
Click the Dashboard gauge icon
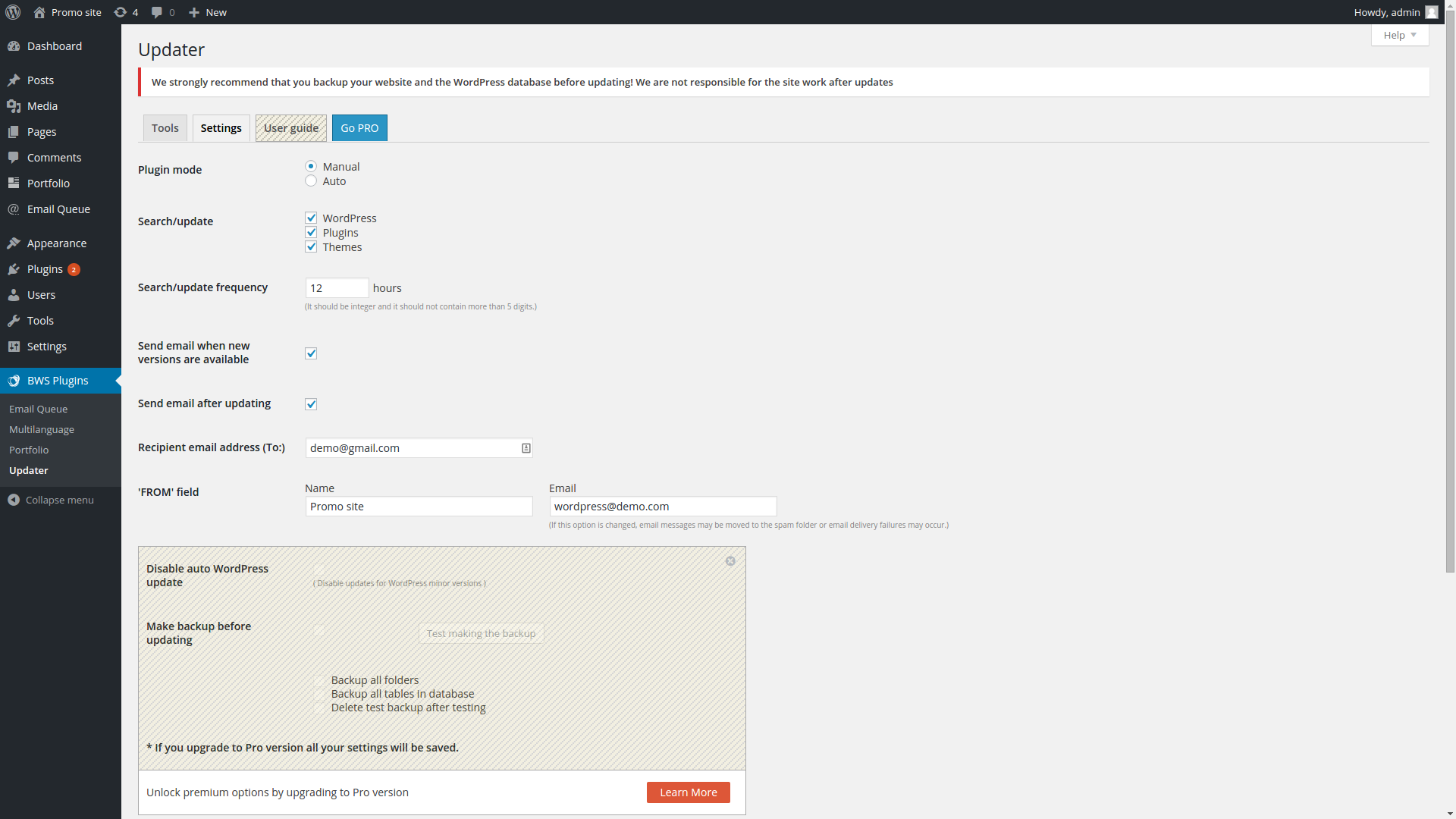coord(14,46)
